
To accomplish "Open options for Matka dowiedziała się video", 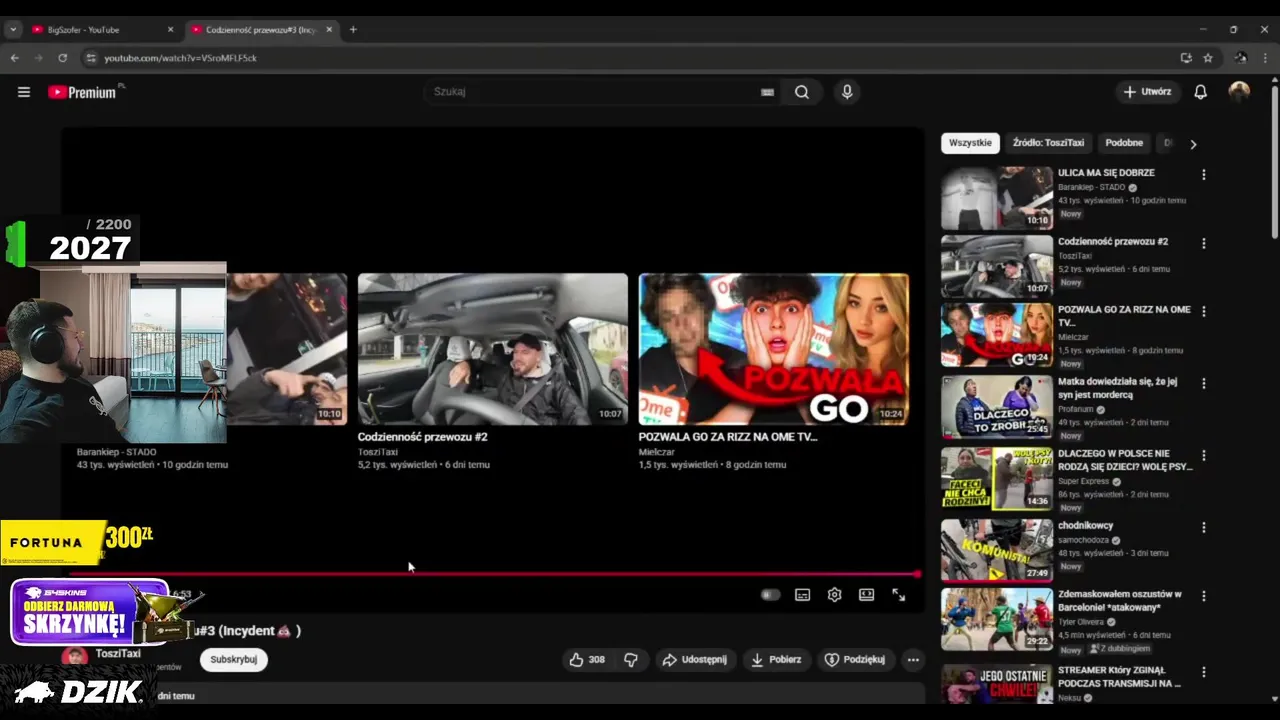I will click(x=1203, y=383).
